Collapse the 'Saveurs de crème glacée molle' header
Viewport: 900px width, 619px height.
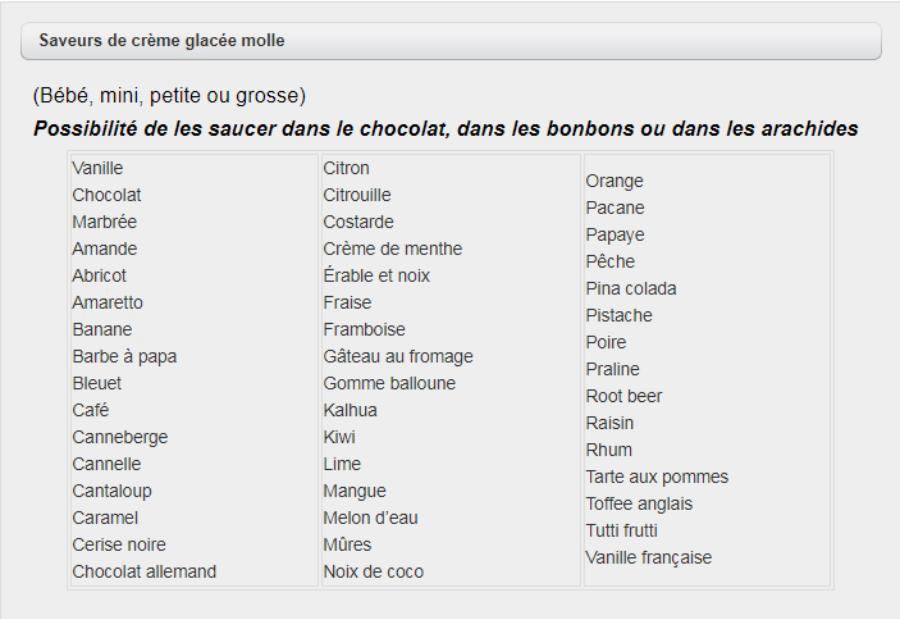(450, 41)
